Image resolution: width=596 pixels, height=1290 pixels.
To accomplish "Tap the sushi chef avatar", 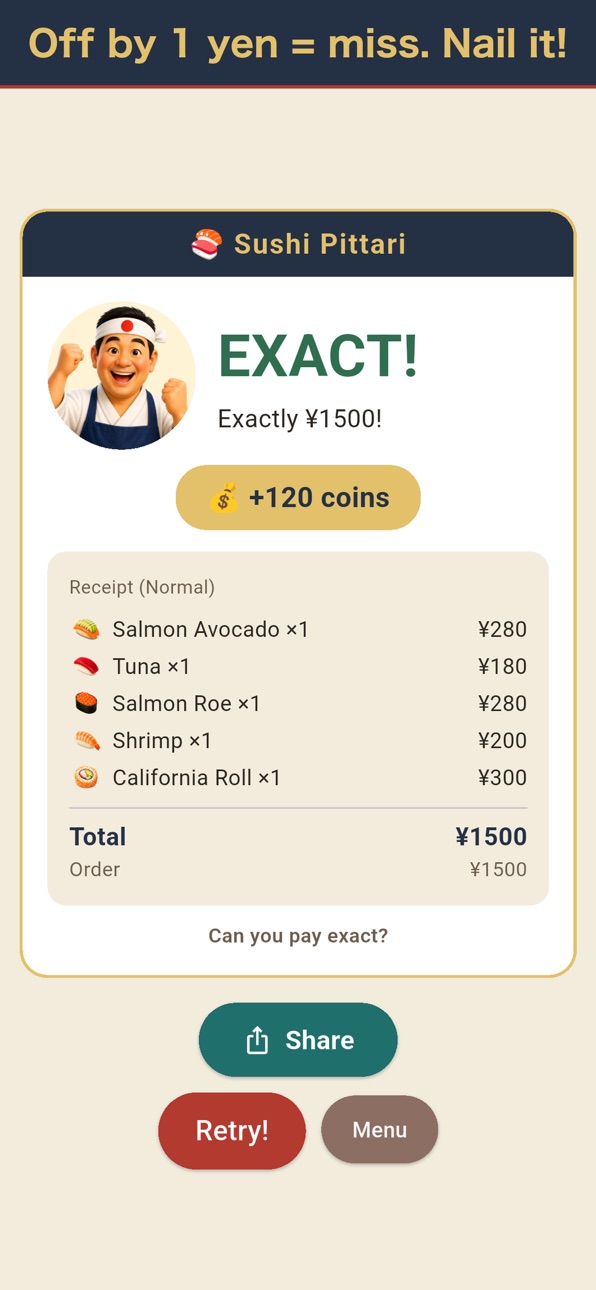I will [121, 376].
